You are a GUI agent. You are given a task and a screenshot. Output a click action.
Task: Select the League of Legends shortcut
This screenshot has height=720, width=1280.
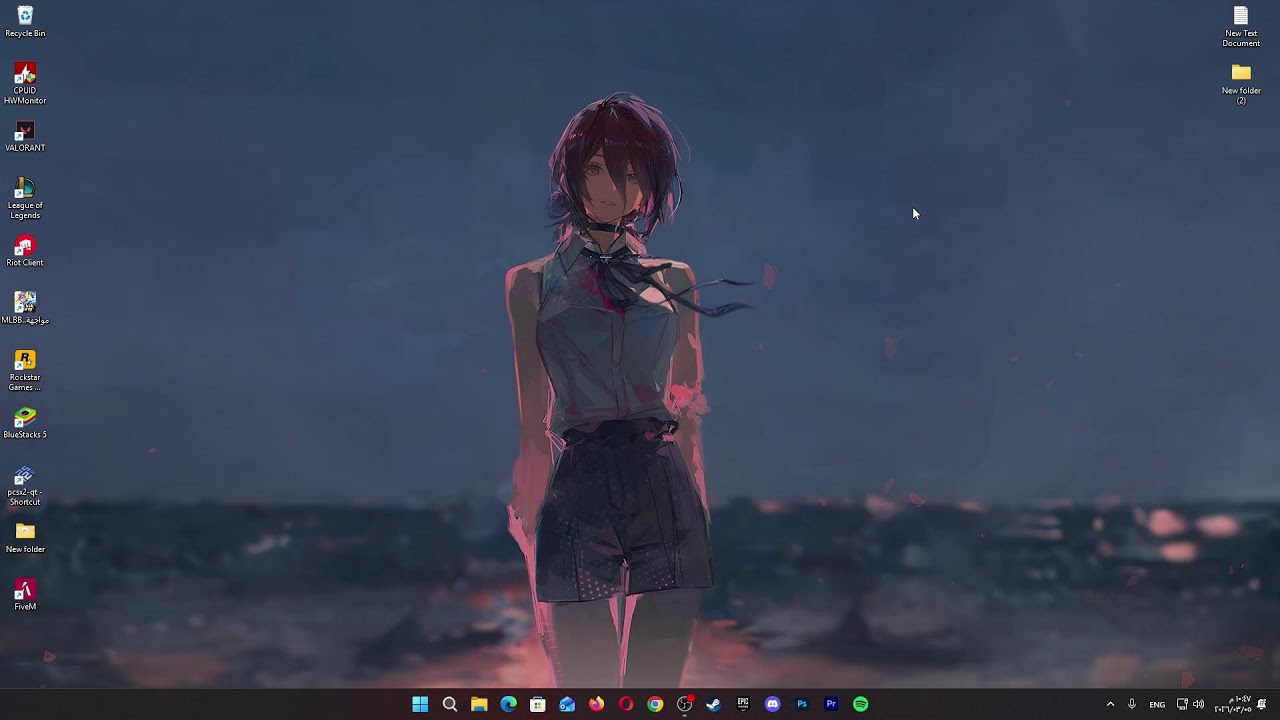coord(25,199)
